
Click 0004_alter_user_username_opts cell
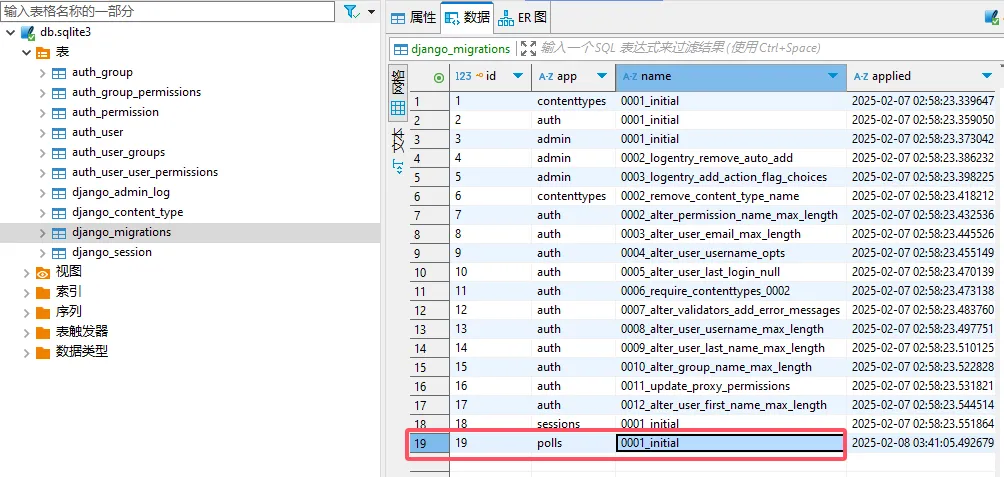tap(731, 253)
